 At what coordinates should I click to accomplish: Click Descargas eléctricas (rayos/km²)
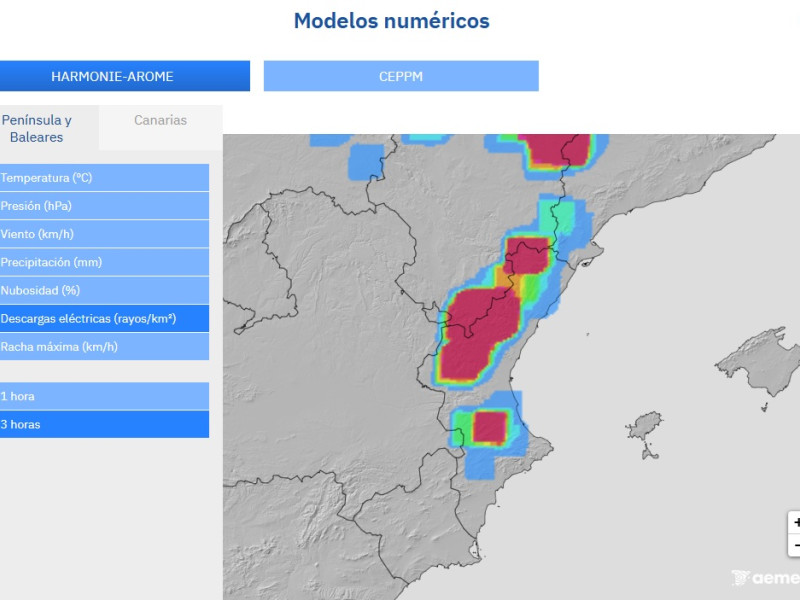tap(104, 318)
